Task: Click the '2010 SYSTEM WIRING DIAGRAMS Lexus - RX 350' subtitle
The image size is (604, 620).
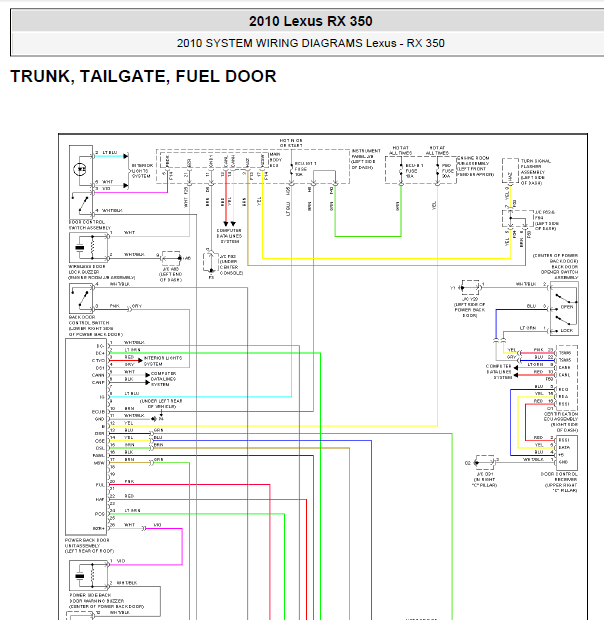Action: (x=310, y=43)
